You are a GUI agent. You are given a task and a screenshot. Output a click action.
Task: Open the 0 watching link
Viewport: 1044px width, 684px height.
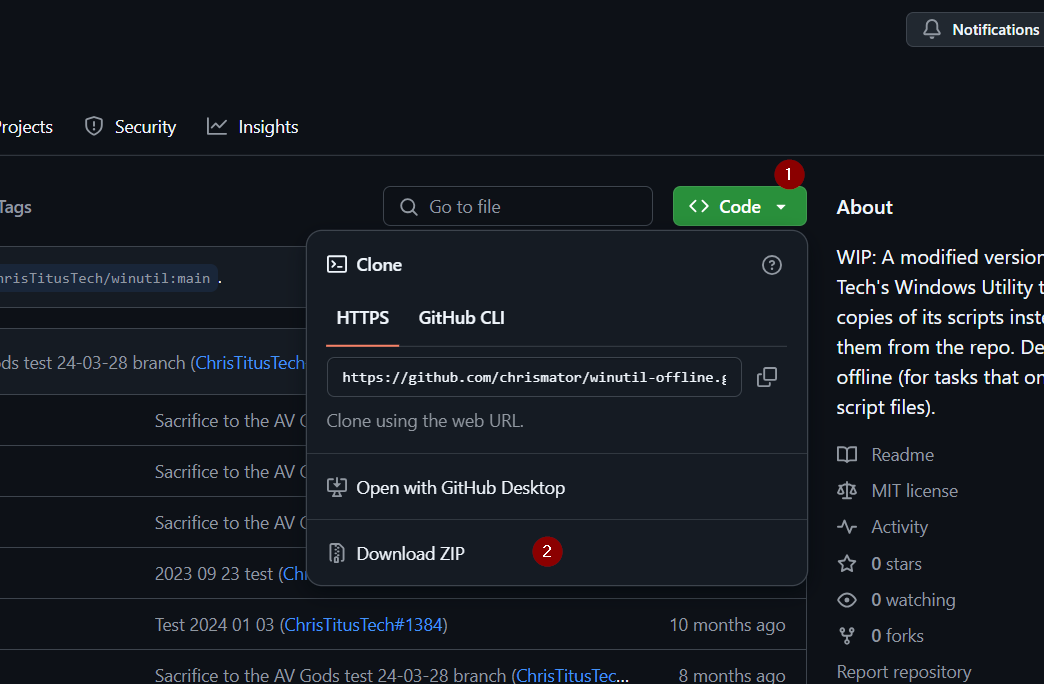[x=913, y=600]
